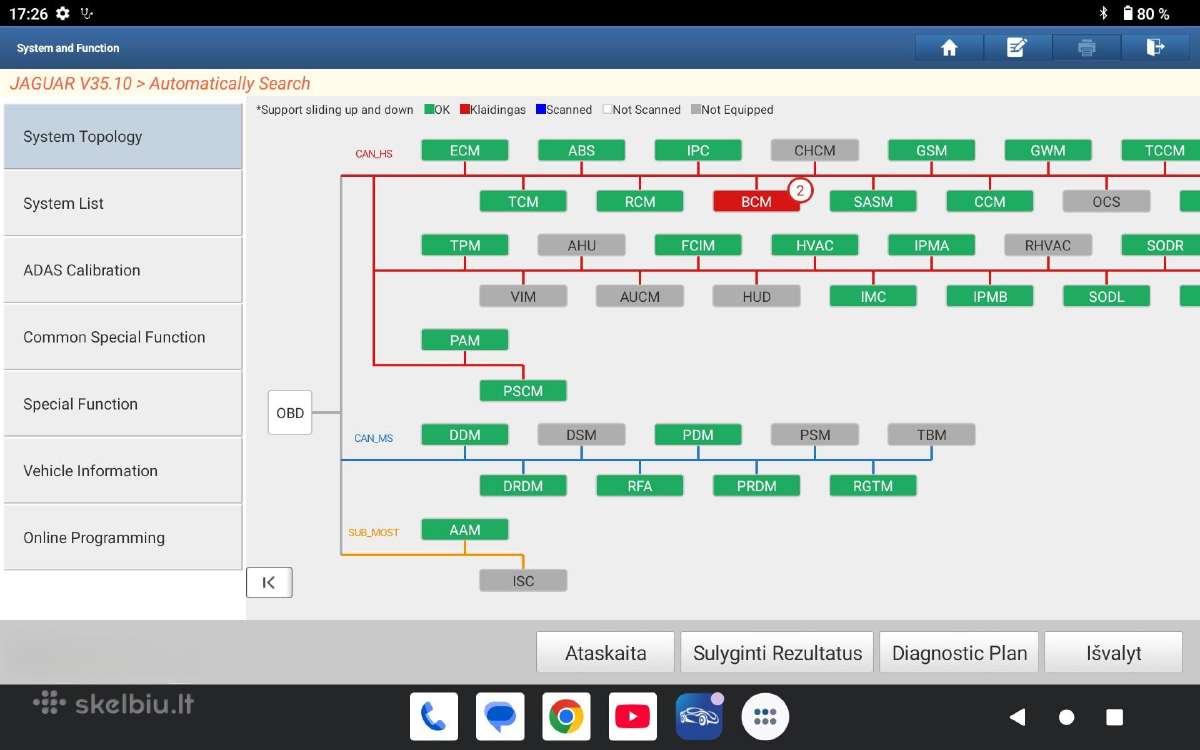Select the TPM module node
1200x750 pixels.
[465, 245]
